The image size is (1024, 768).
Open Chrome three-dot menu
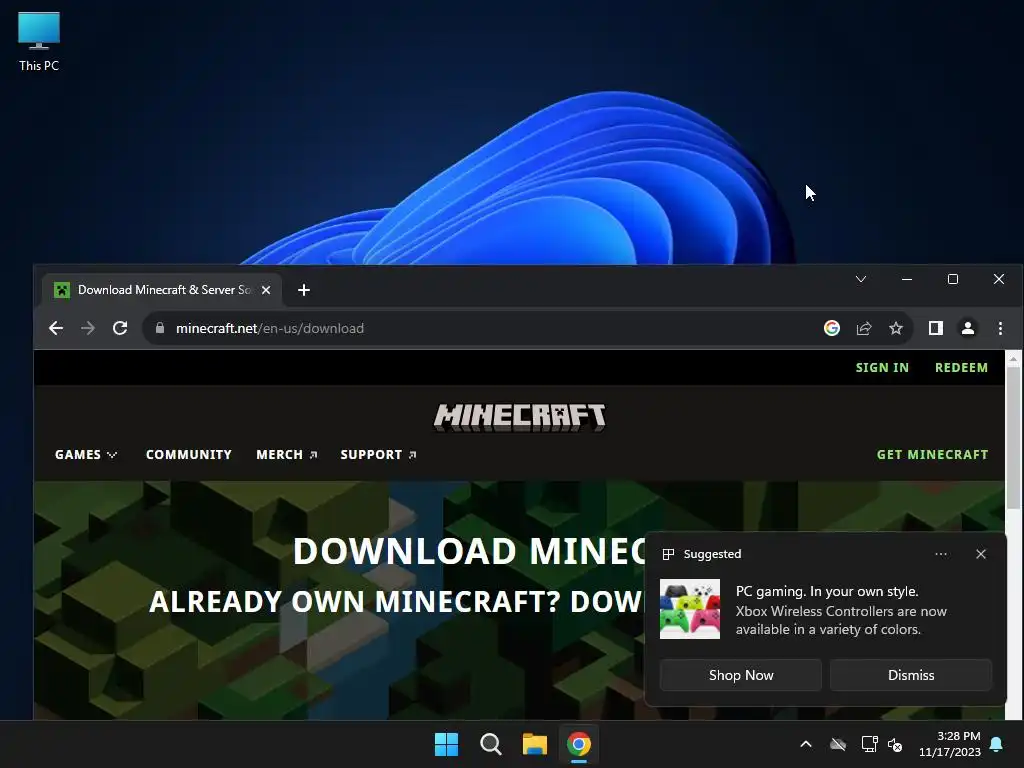[1000, 328]
